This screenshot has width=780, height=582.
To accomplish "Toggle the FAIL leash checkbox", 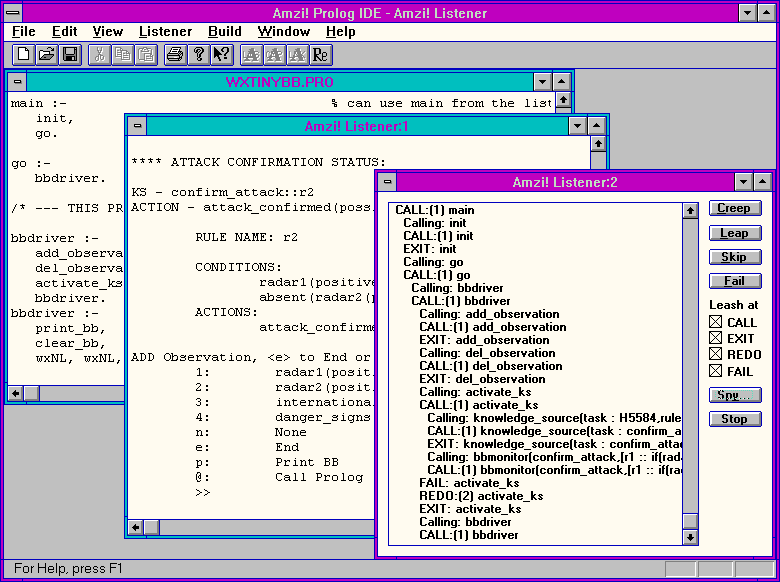I will point(715,371).
